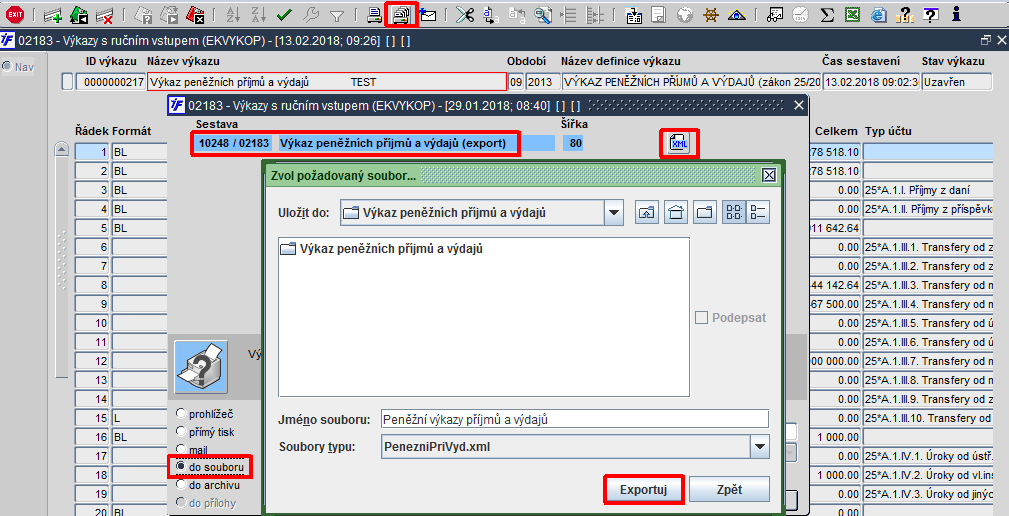The height and width of the screenshot is (516, 1009).
Task: Click the XML export icon
Action: coord(679,143)
